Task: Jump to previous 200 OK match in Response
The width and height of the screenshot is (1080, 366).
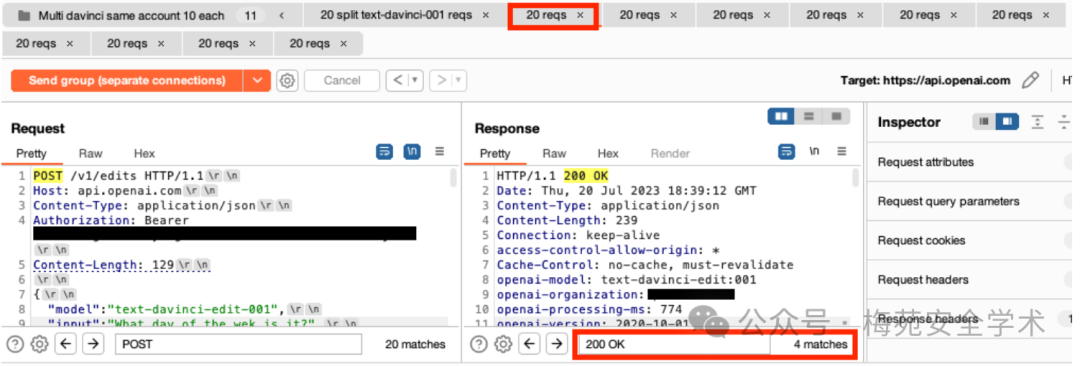Action: [x=529, y=343]
